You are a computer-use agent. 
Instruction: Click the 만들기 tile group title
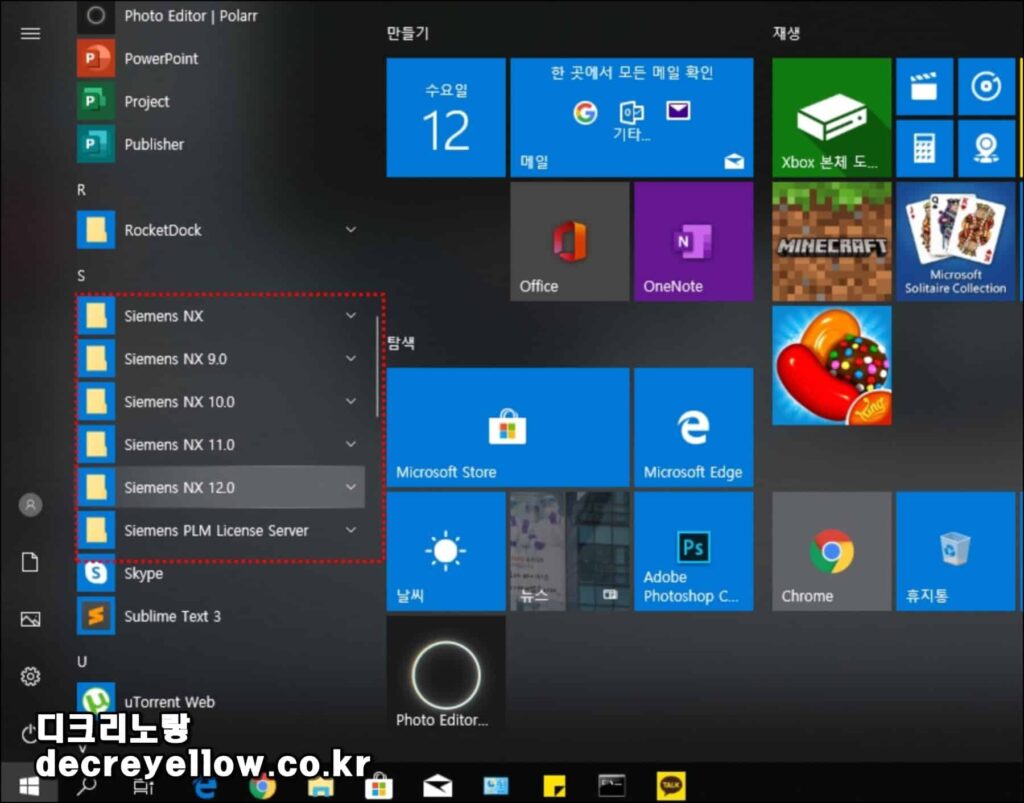(x=408, y=33)
